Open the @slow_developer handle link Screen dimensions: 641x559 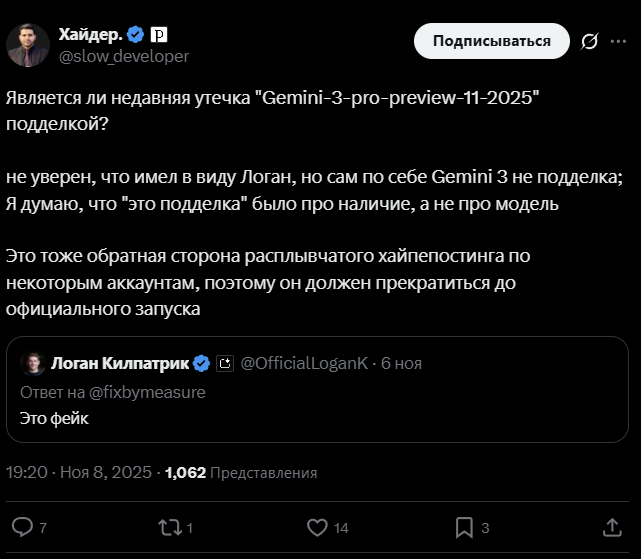[124, 56]
